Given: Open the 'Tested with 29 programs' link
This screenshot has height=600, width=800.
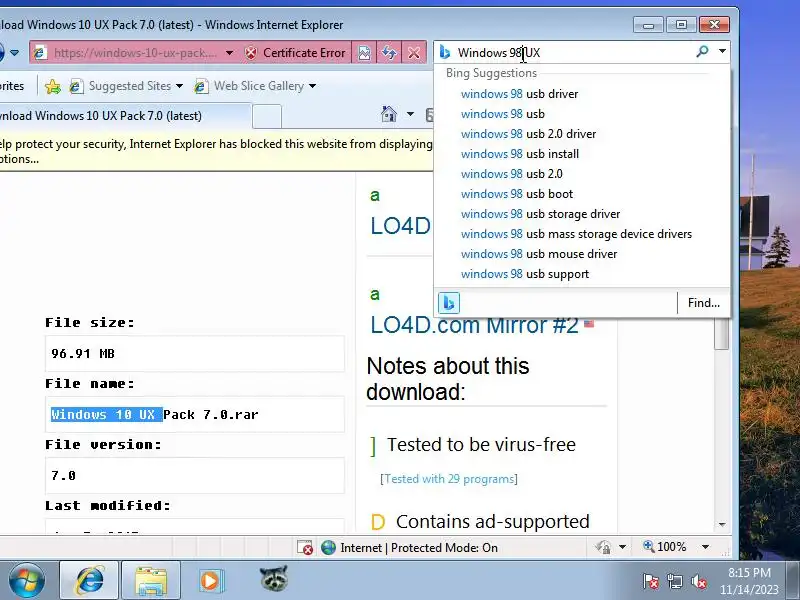Looking at the screenshot, I should [x=448, y=479].
